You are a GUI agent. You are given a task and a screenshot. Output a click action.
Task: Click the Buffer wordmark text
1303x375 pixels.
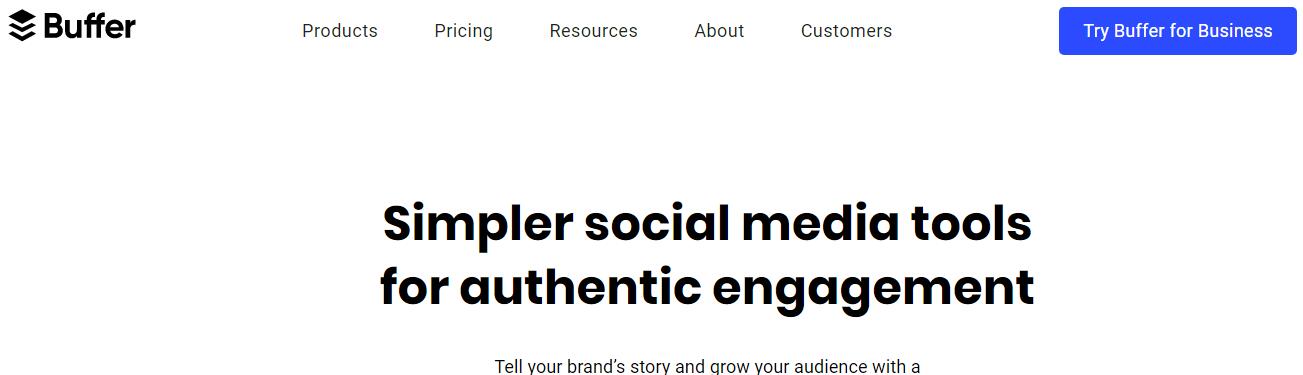pos(89,25)
